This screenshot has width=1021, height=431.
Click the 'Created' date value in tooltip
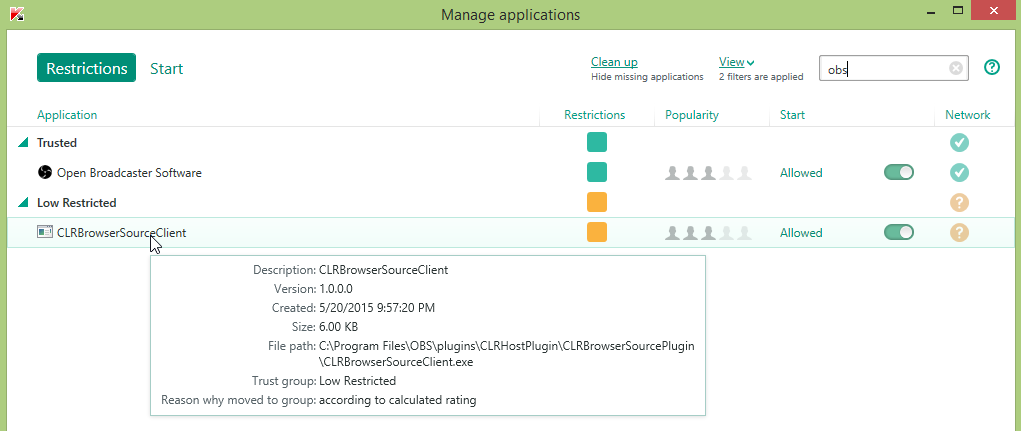click(x=377, y=307)
